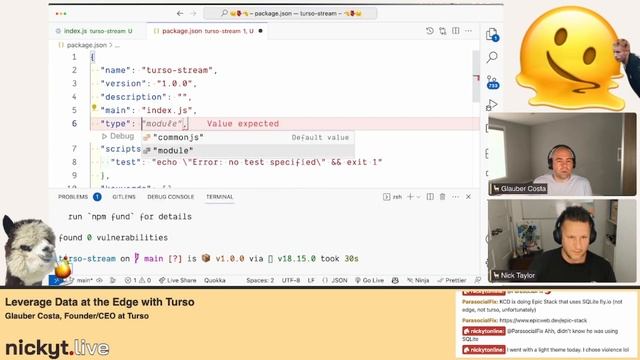Click the Debug code lens above scripts
This screenshot has height=360, width=640.
(118, 136)
